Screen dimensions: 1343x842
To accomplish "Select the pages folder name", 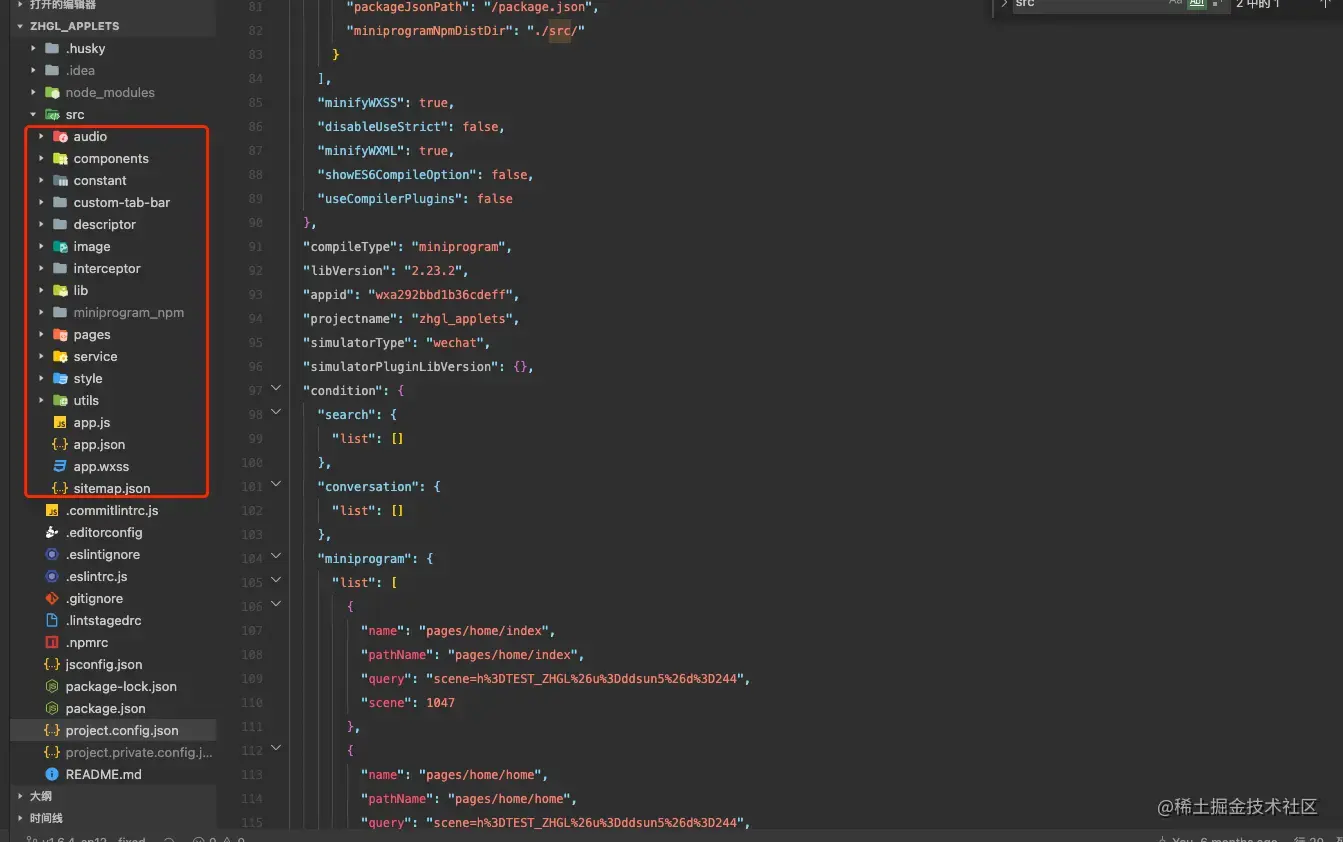I will (x=92, y=334).
